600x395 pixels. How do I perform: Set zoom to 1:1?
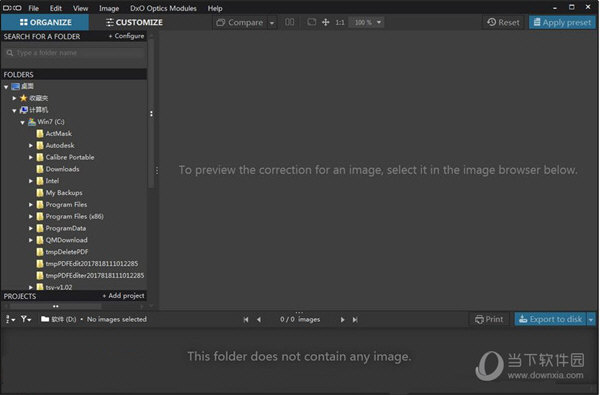[x=340, y=23]
